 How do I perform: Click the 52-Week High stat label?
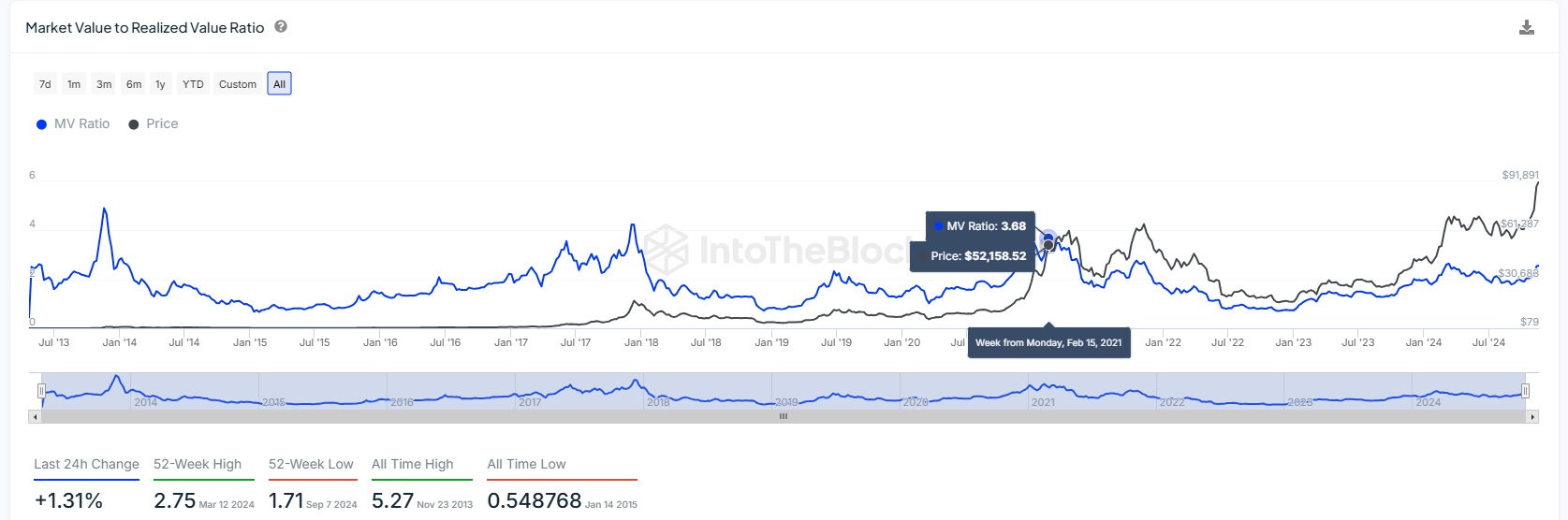click(x=198, y=464)
